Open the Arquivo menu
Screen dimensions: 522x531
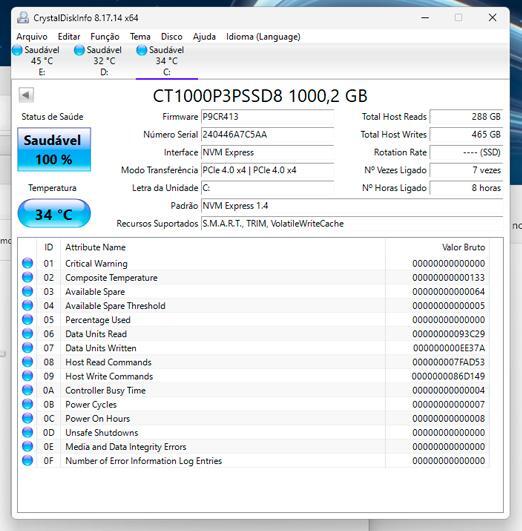pyautogui.click(x=32, y=37)
